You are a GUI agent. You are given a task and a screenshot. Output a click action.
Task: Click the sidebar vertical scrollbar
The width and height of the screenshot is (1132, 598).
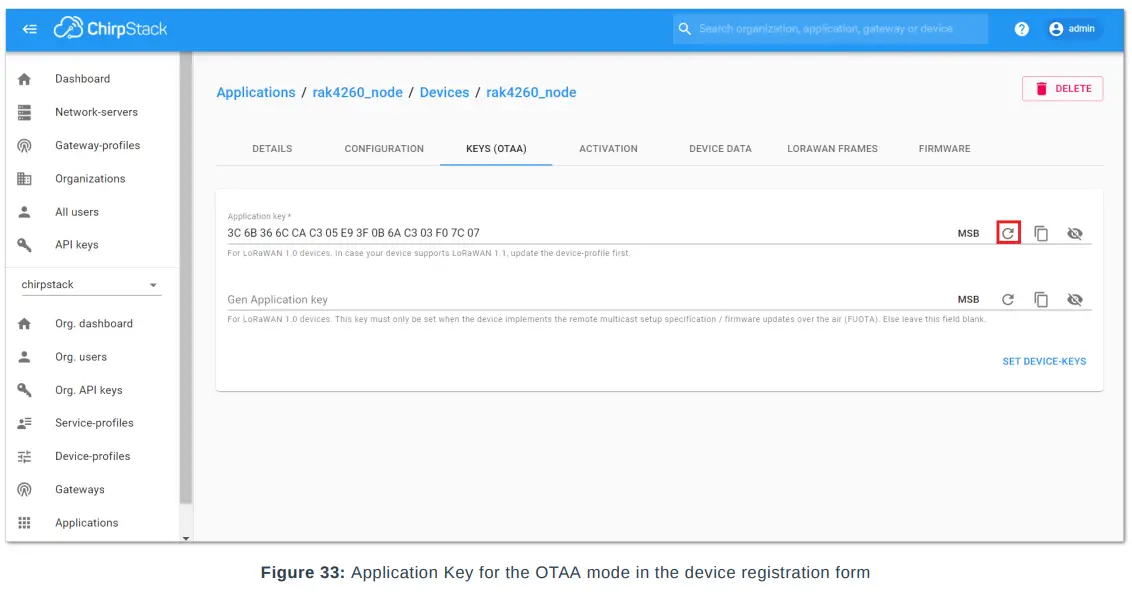(x=186, y=278)
